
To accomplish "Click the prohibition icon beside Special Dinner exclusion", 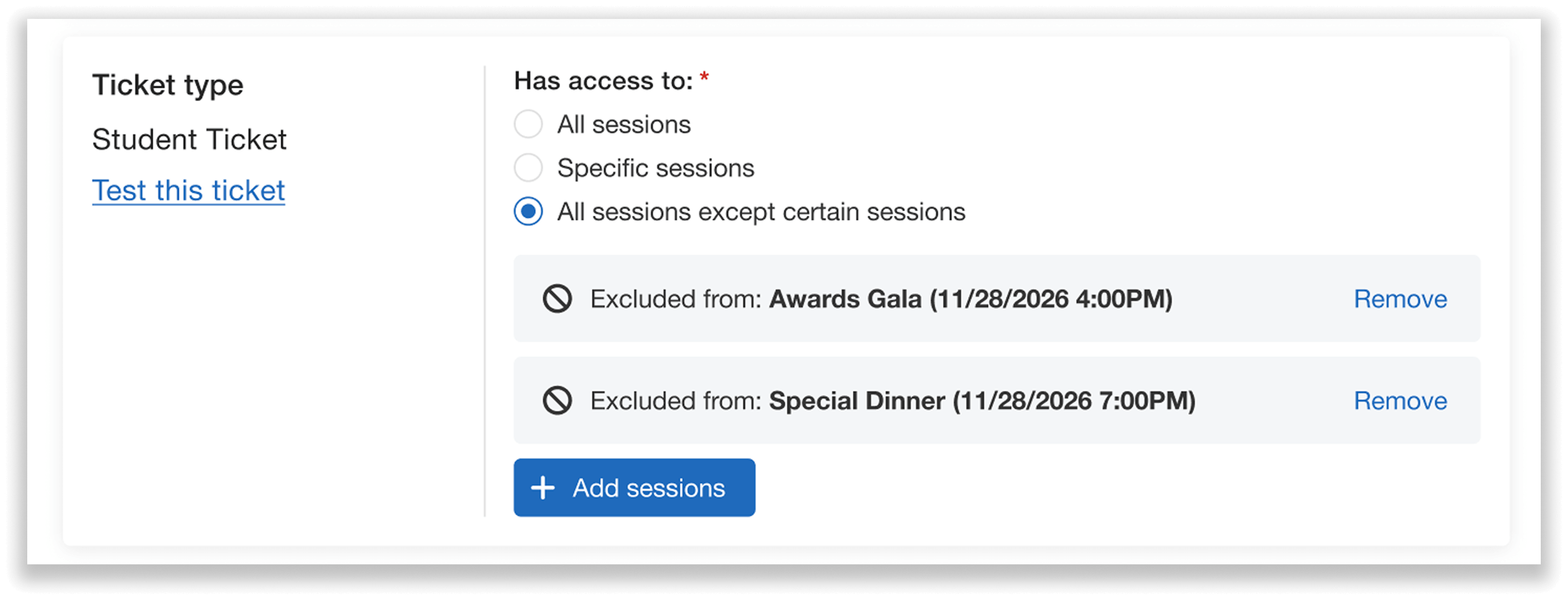I will 558,401.
